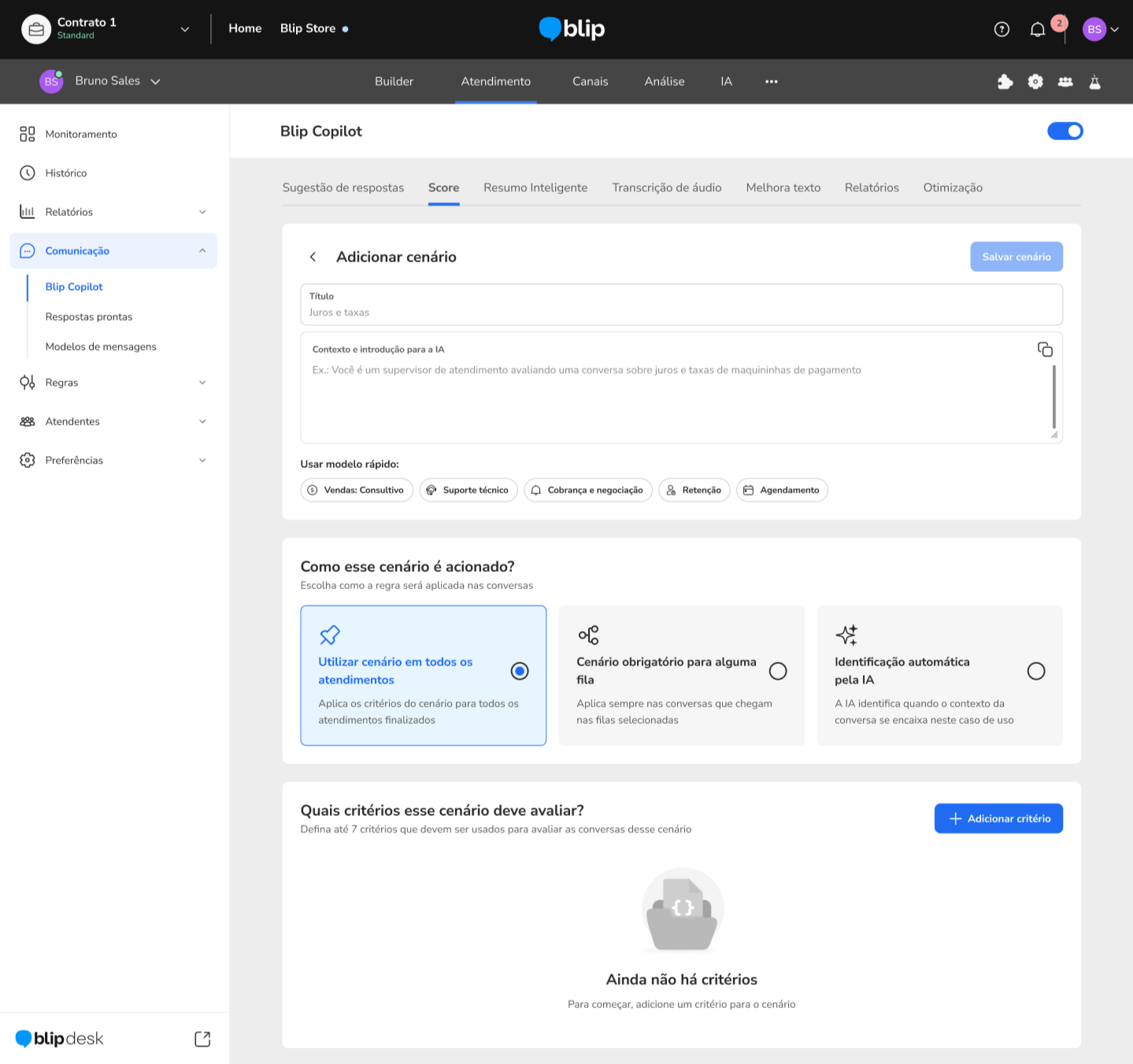Go back using the arrow beside Adicionar cenário
Viewport: 1133px width, 1064px height.
313,257
